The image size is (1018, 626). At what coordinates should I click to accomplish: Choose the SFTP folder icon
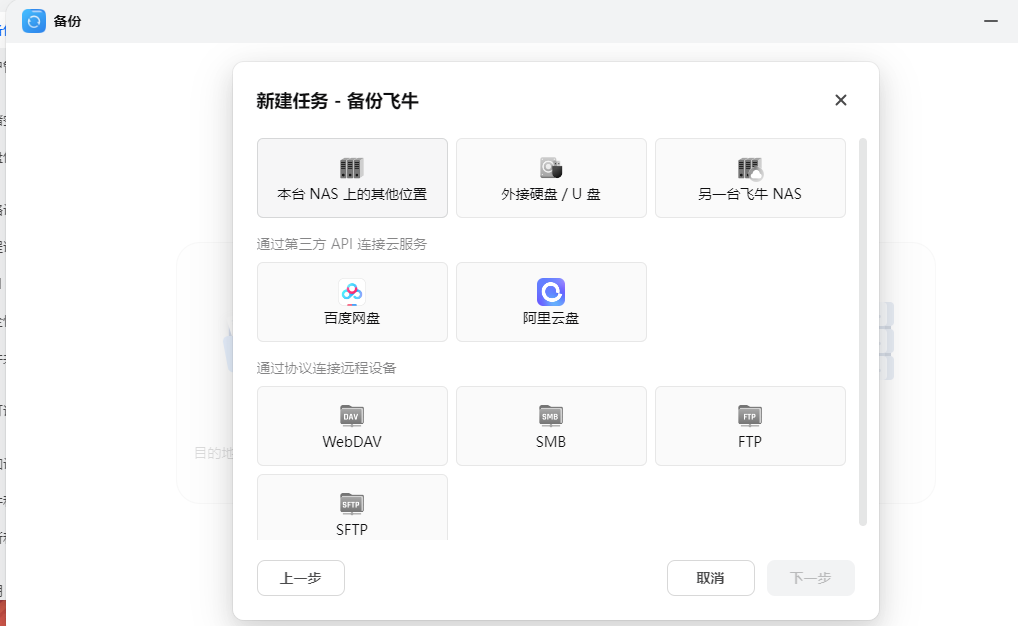click(351, 504)
